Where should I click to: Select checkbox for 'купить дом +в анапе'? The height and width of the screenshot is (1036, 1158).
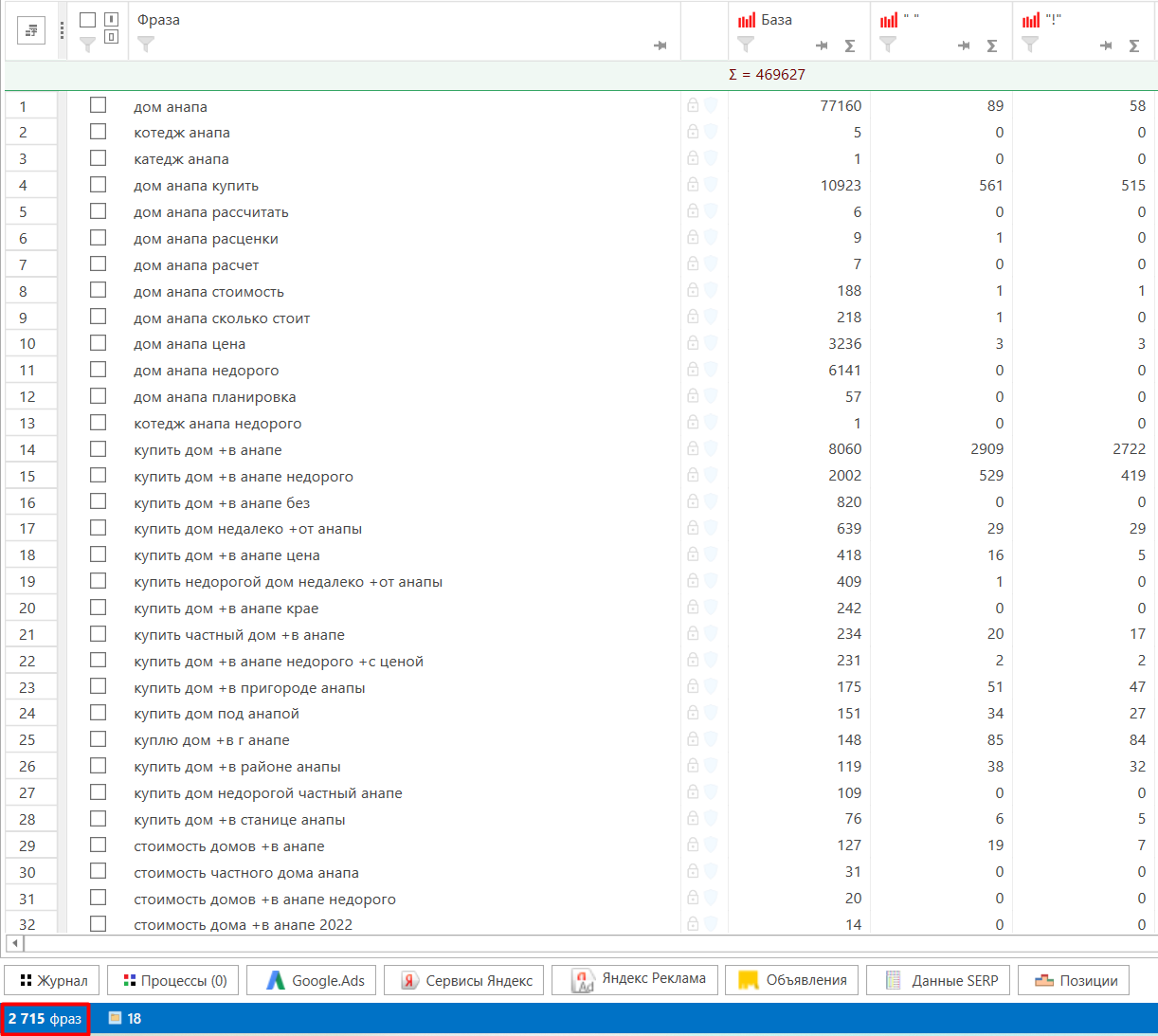click(x=98, y=449)
